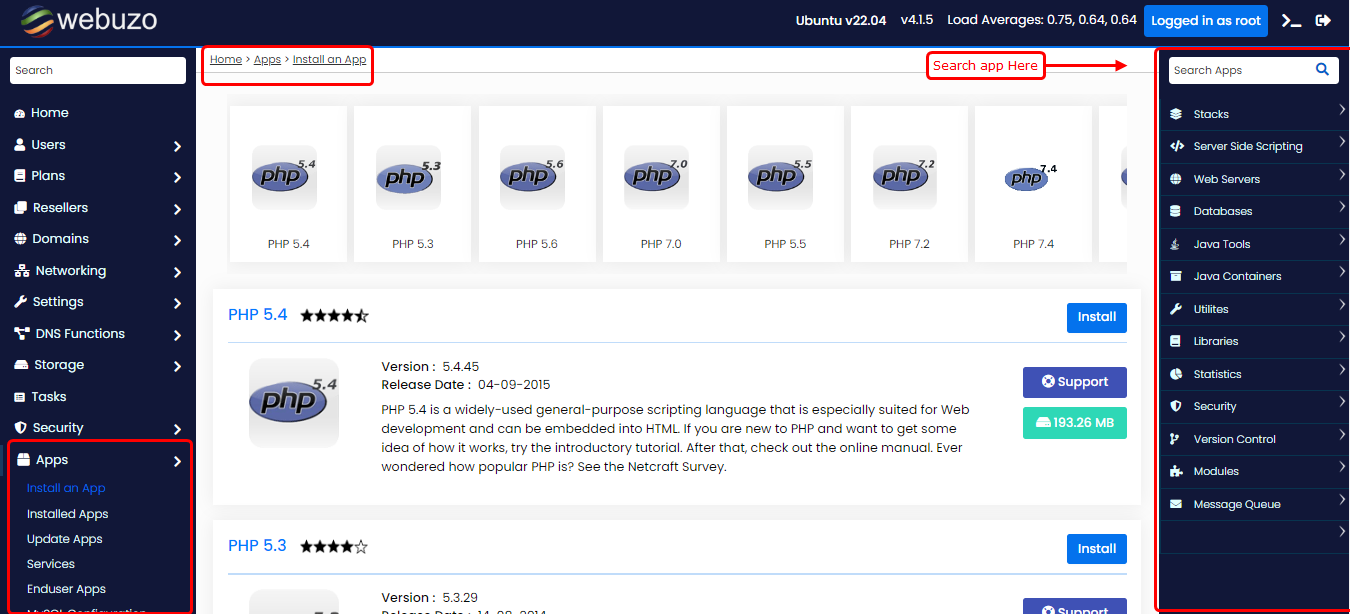1350x614 pixels.
Task: Open the terminal icon in header
Action: pyautogui.click(x=1291, y=21)
